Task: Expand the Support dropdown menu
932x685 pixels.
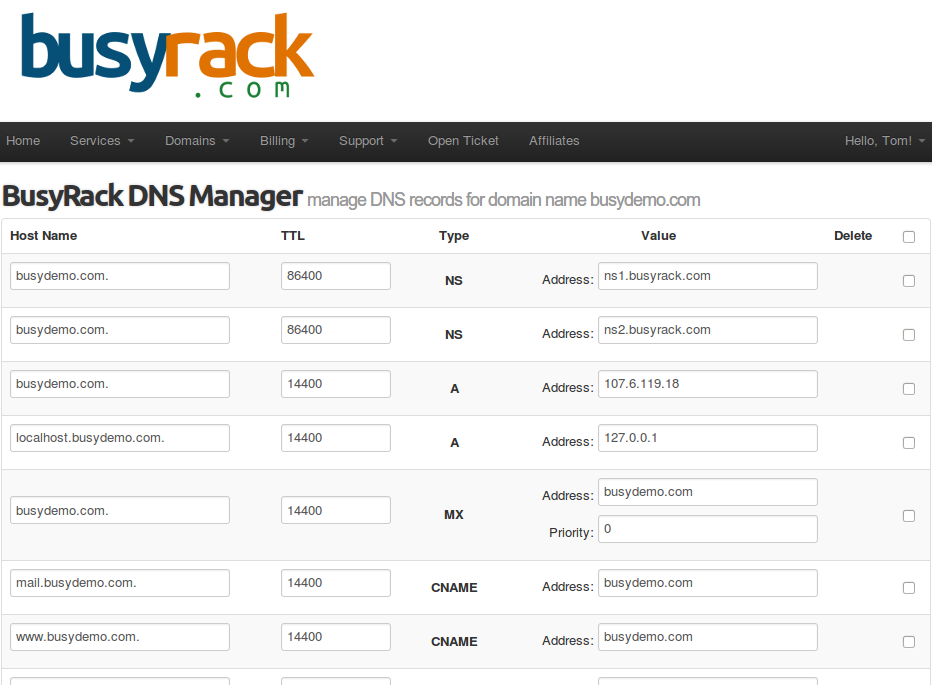Action: pos(368,141)
